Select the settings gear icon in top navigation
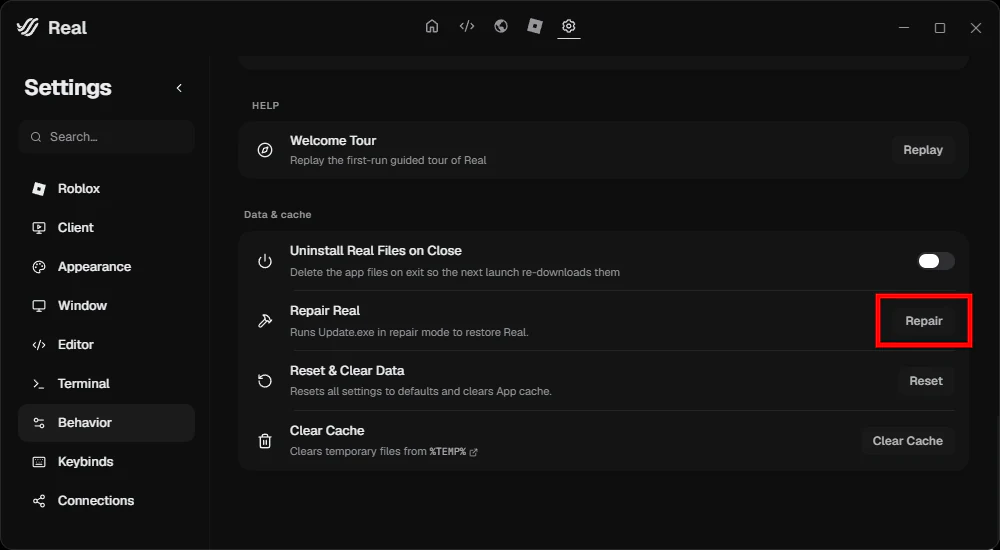Image resolution: width=1000 pixels, height=550 pixels. (568, 26)
